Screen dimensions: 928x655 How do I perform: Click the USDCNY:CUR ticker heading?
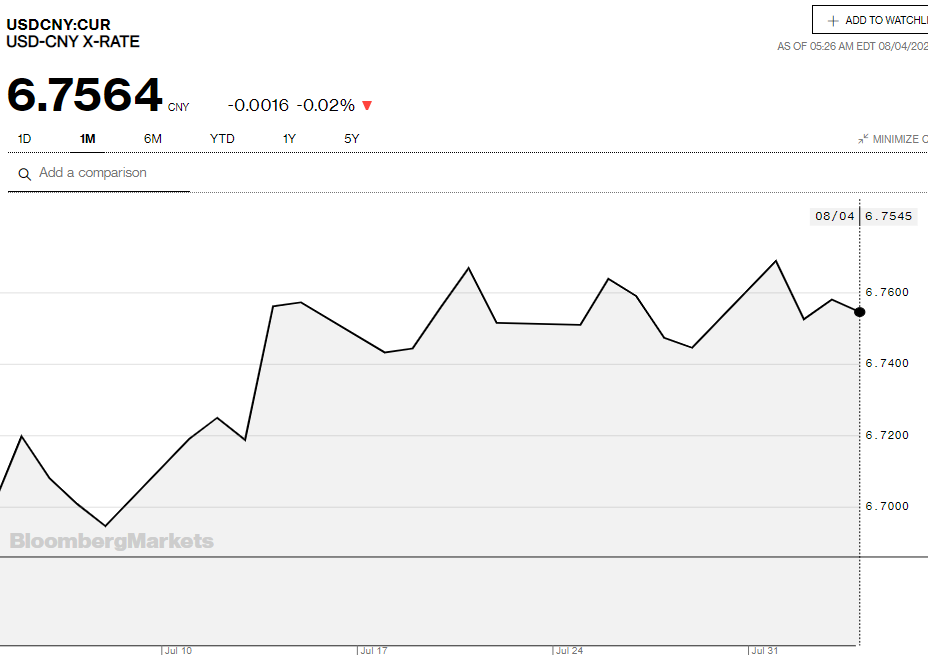pyautogui.click(x=59, y=24)
